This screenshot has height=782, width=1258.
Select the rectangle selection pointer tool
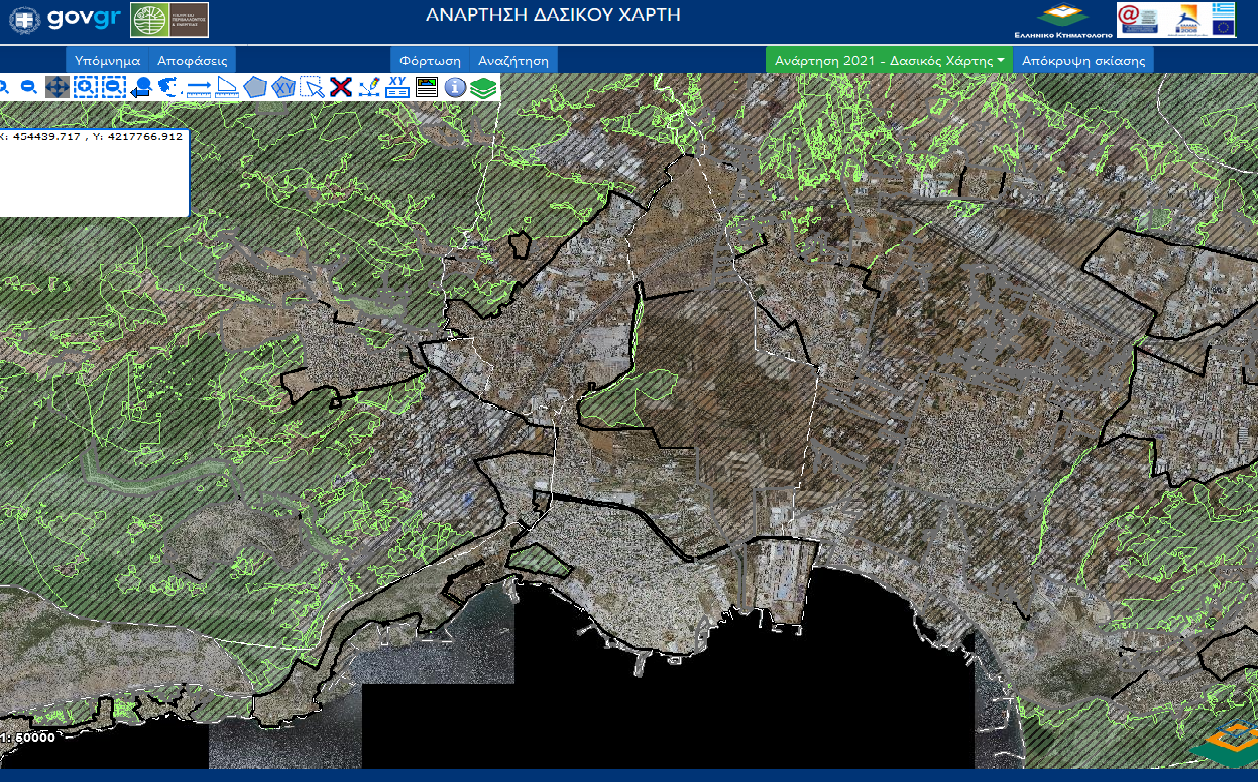pyautogui.click(x=313, y=87)
